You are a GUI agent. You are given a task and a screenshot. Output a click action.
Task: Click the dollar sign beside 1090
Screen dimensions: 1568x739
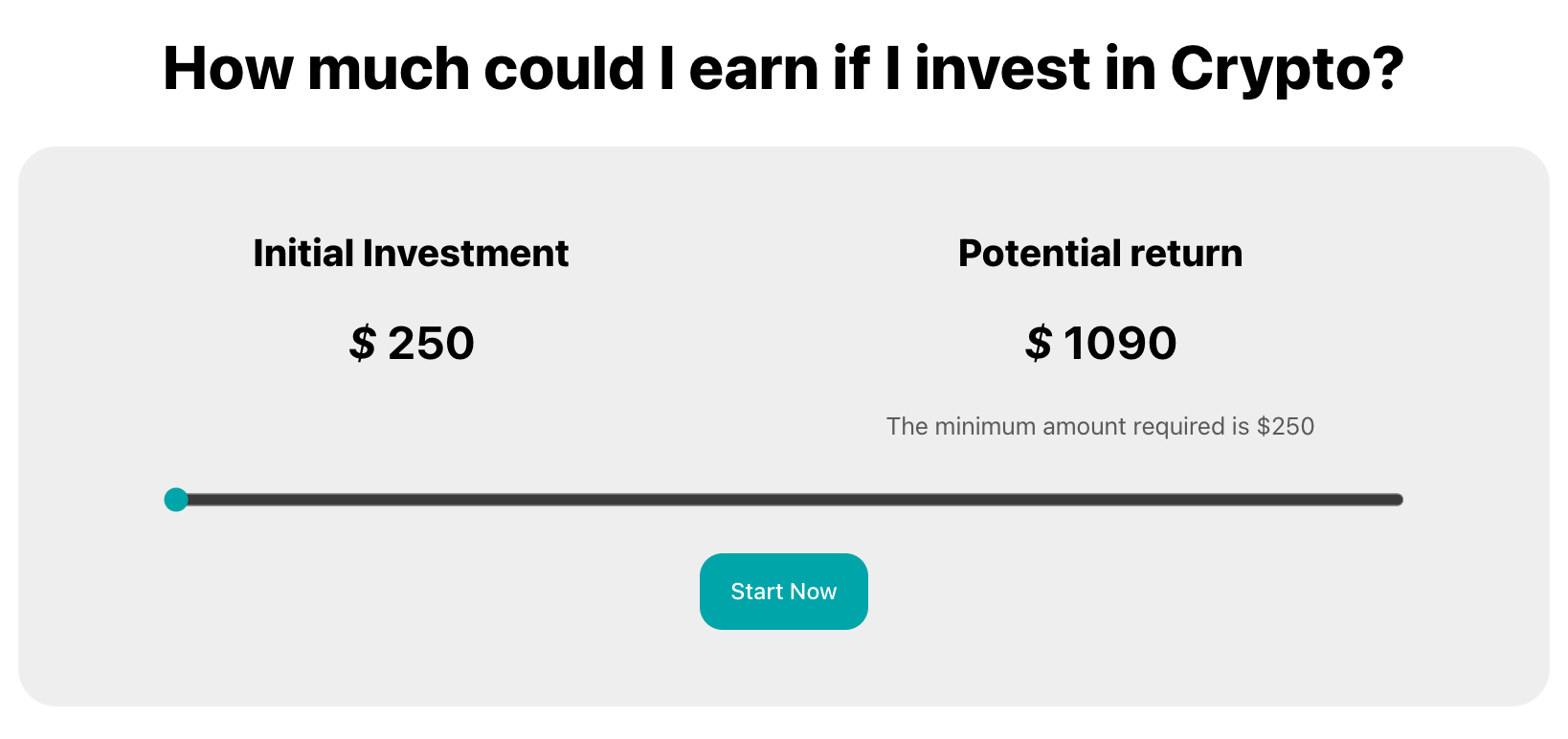1038,343
